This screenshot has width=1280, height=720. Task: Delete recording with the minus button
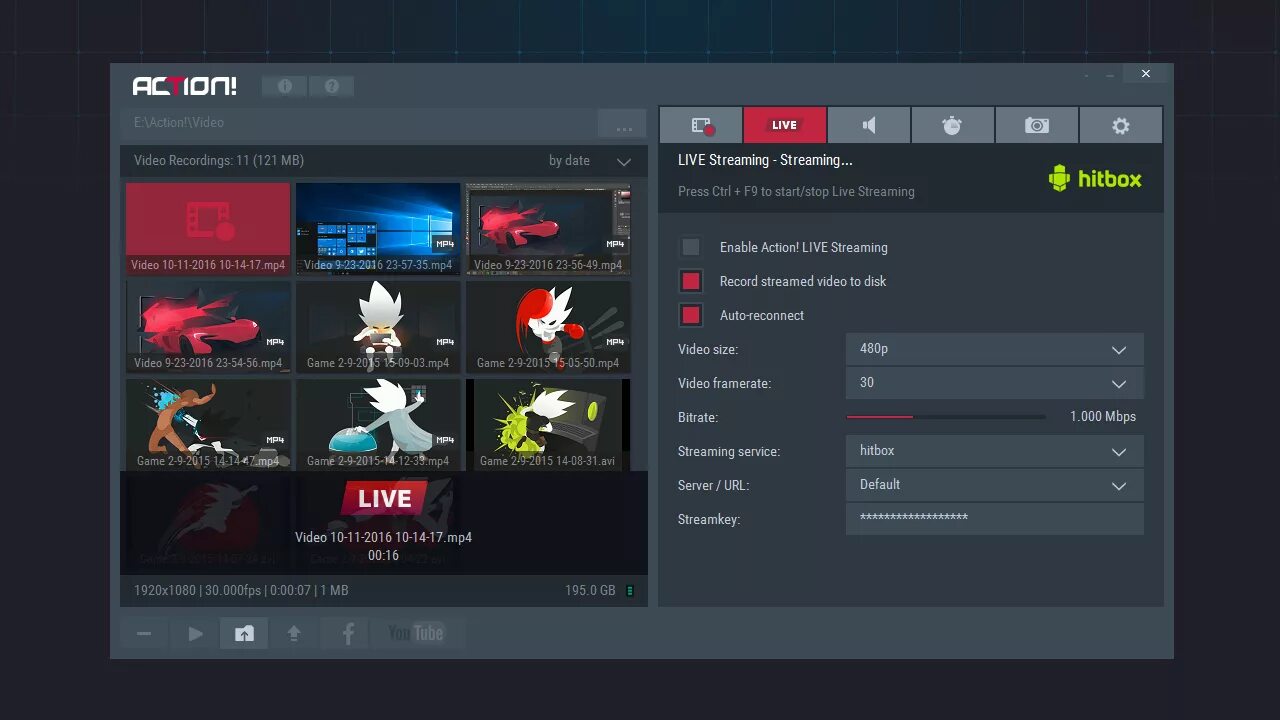(x=144, y=633)
